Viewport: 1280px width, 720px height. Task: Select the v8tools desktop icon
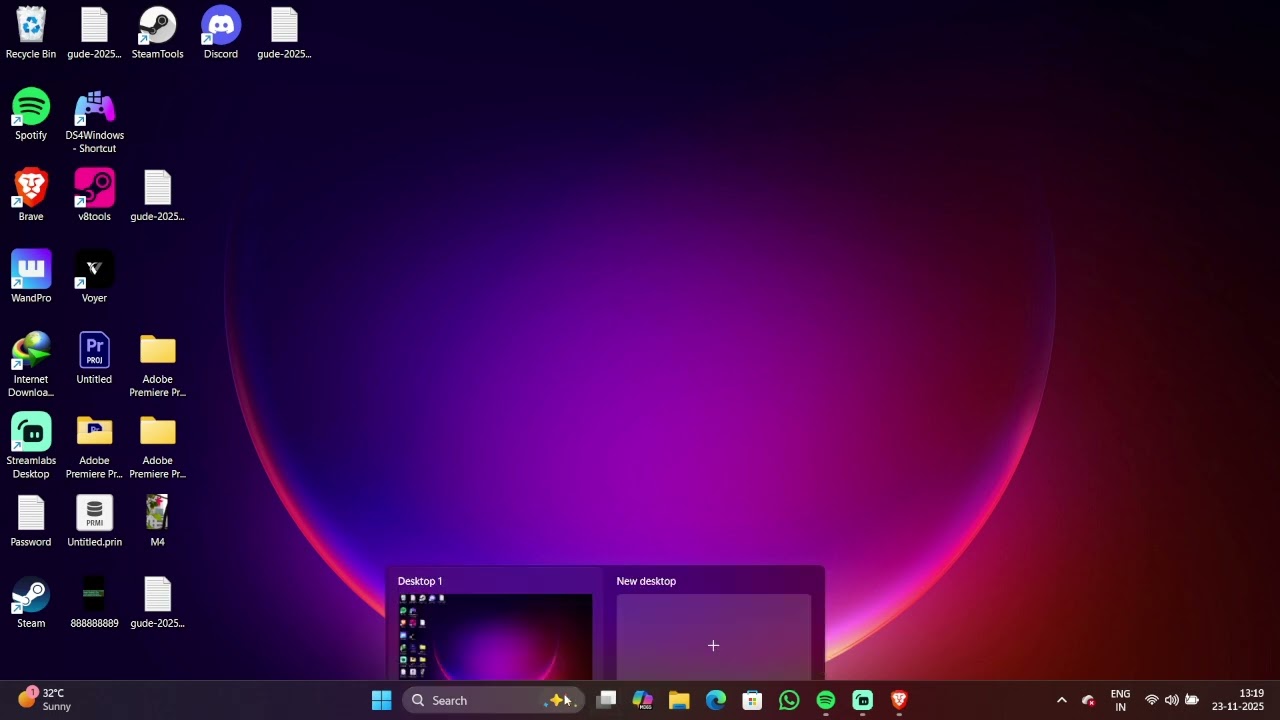(x=94, y=196)
